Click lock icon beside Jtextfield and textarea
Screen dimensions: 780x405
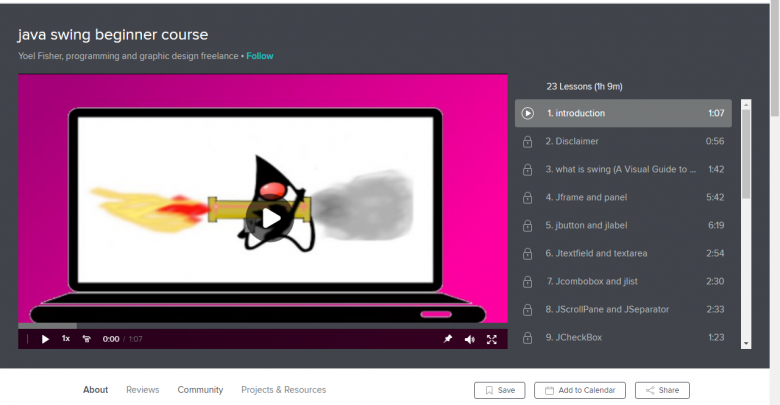pos(527,254)
